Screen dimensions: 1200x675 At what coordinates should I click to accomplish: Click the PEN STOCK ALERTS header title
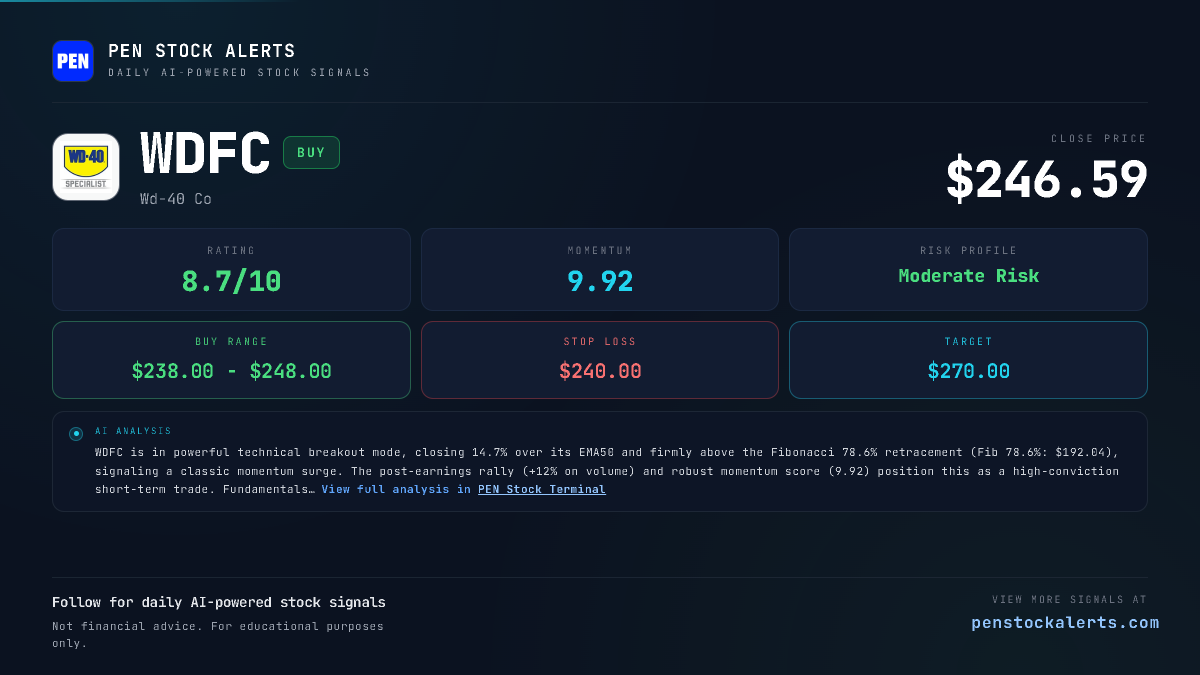point(202,51)
